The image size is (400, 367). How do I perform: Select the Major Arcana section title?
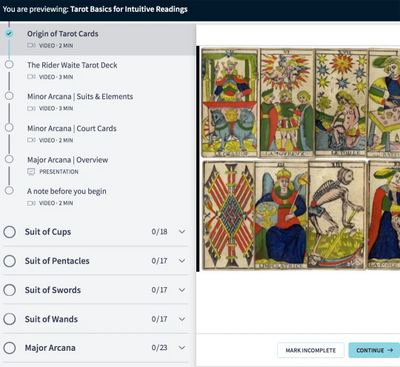point(50,348)
